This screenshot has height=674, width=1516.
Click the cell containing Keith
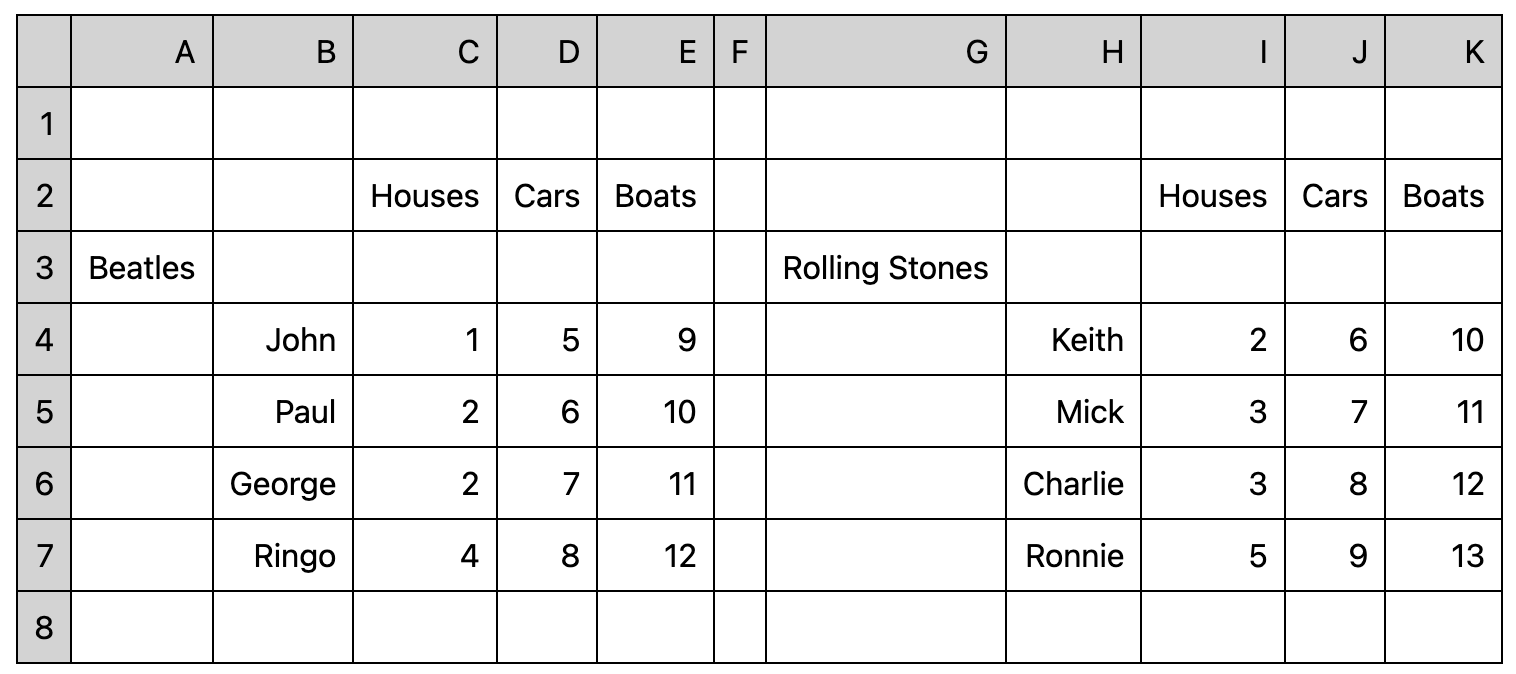[1073, 339]
